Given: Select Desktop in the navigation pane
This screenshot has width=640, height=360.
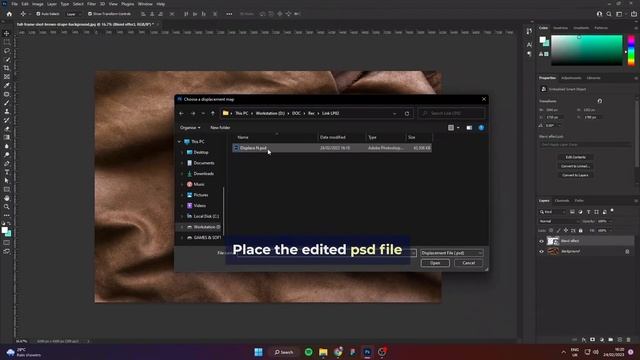Looking at the screenshot, I should tap(201, 152).
